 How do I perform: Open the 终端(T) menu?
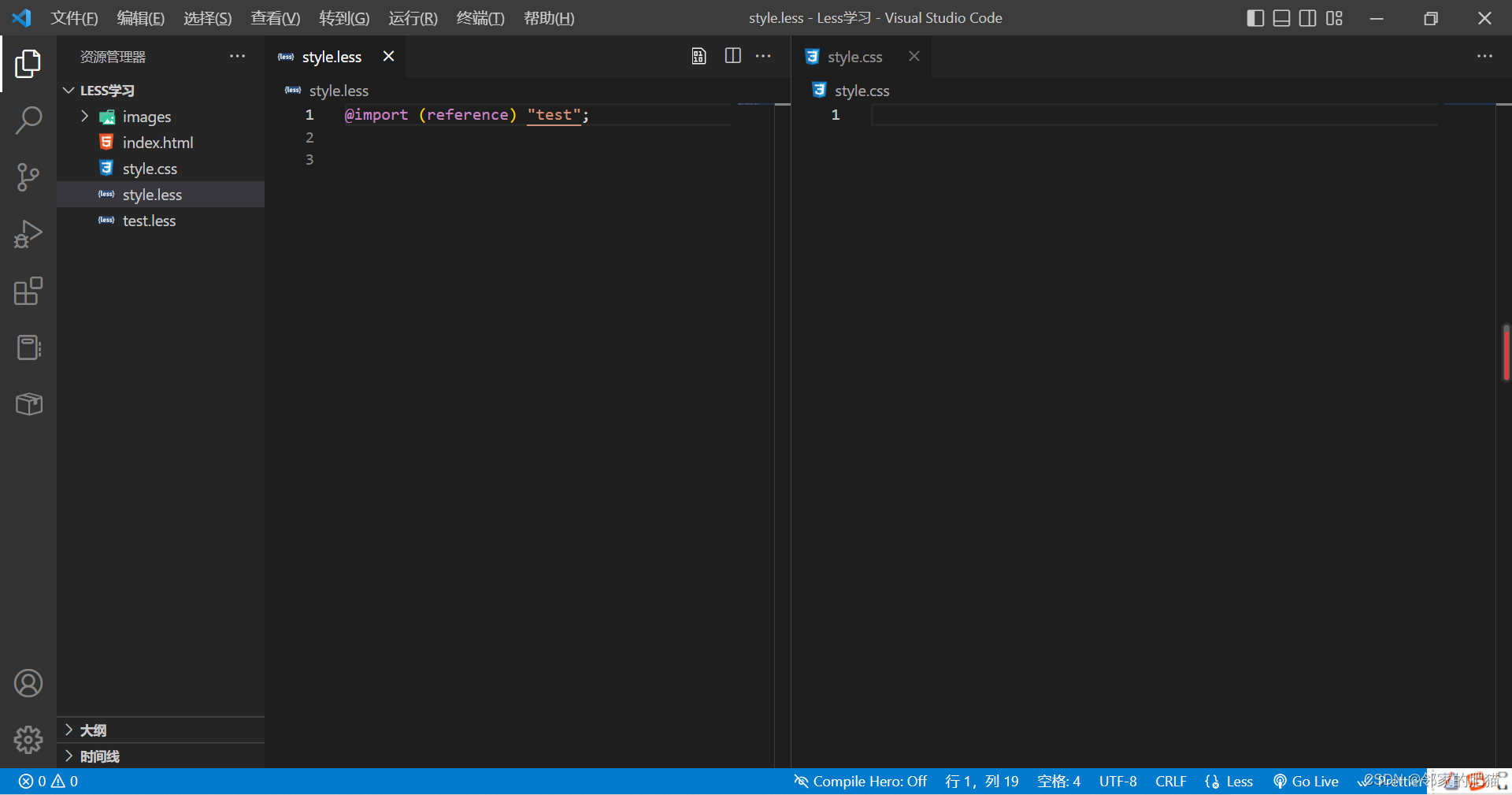tap(480, 18)
